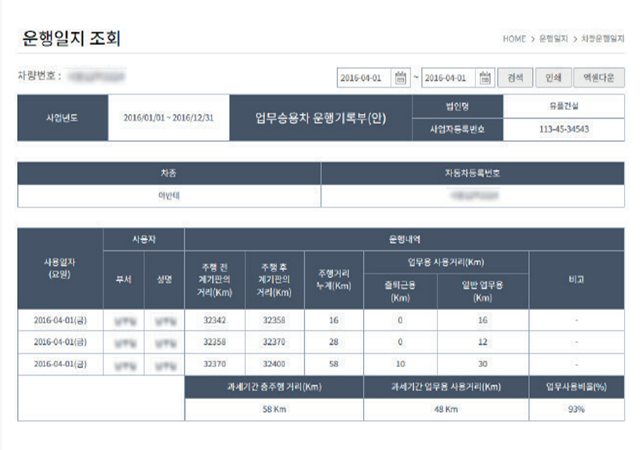The width and height of the screenshot is (640, 450).
Task: Focus the end date input field
Action: pyautogui.click(x=449, y=77)
